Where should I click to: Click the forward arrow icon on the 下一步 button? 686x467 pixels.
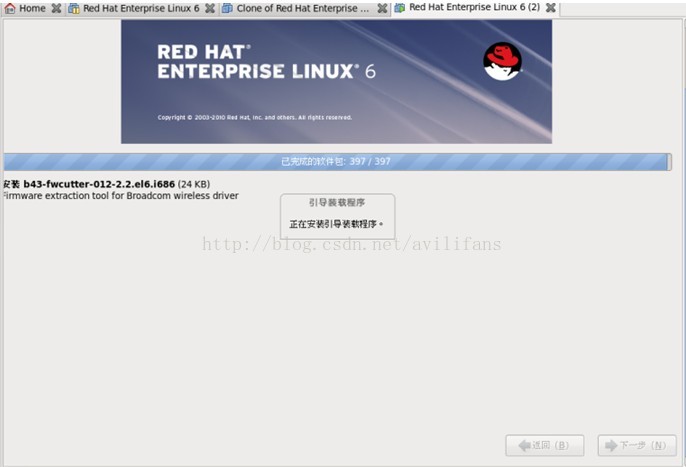611,446
